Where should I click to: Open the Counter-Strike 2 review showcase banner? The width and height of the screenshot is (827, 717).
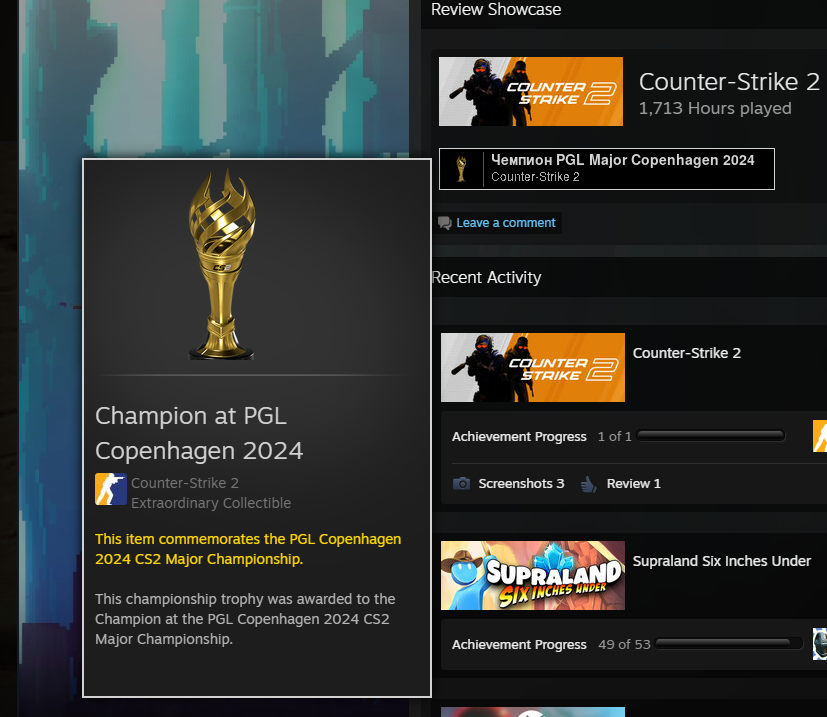pos(531,91)
